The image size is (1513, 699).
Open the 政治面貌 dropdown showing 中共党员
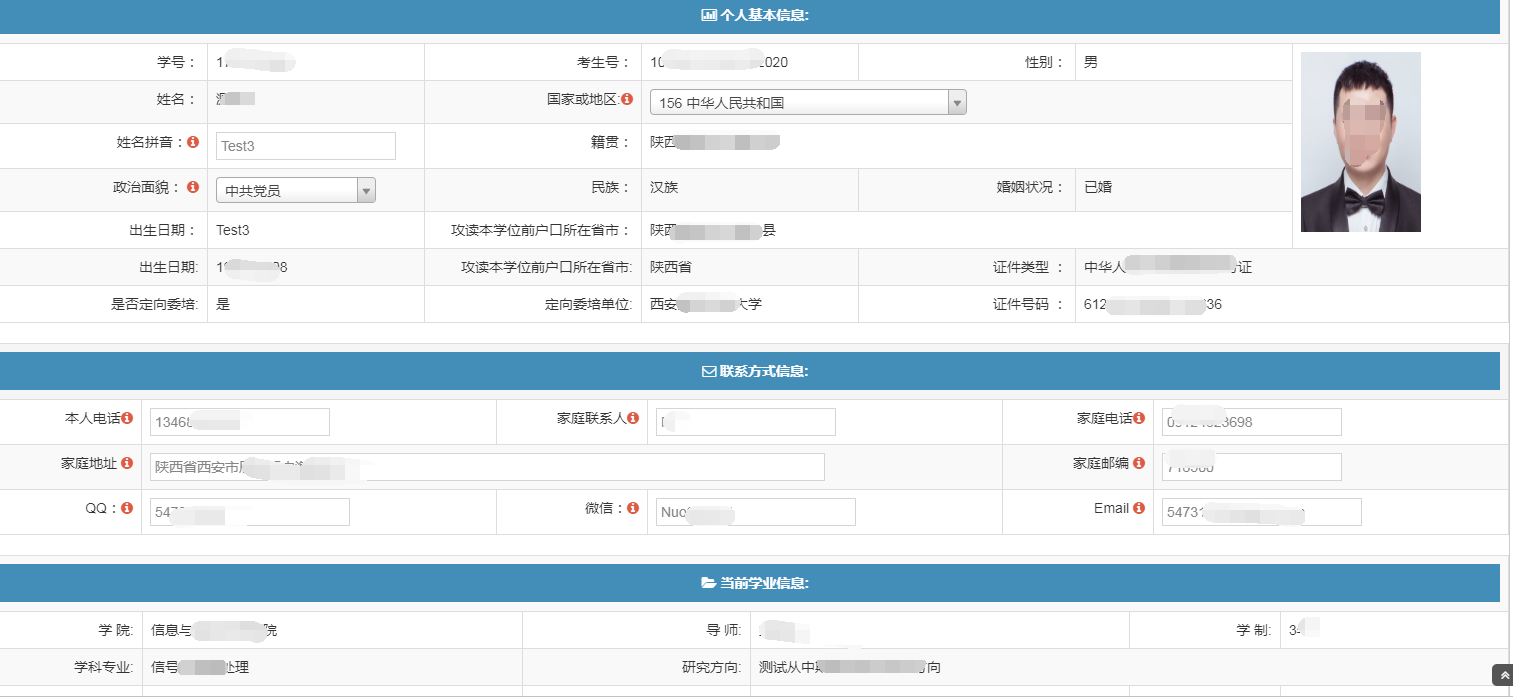click(x=295, y=190)
